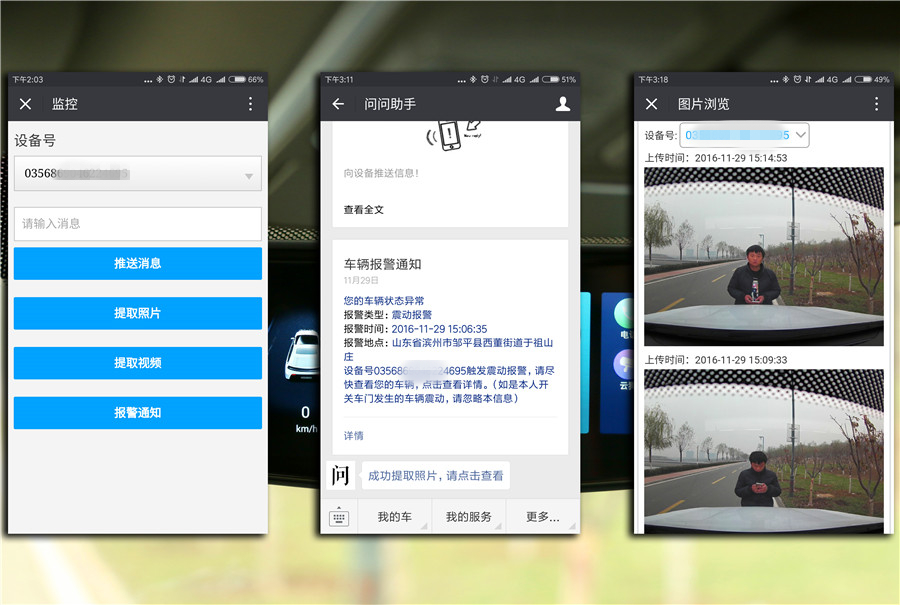Screen dimensions: 900x605
Task: Open the 我的服务 bottom menu
Action: (x=468, y=517)
